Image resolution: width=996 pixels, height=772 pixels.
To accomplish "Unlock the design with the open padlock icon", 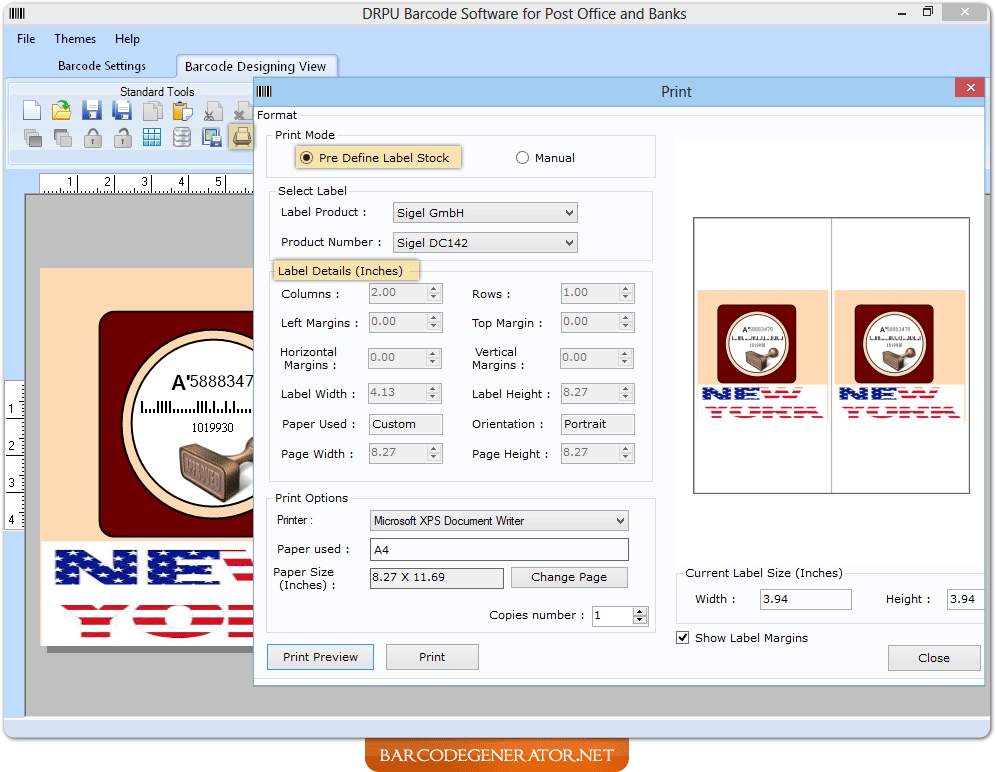I will coord(122,137).
